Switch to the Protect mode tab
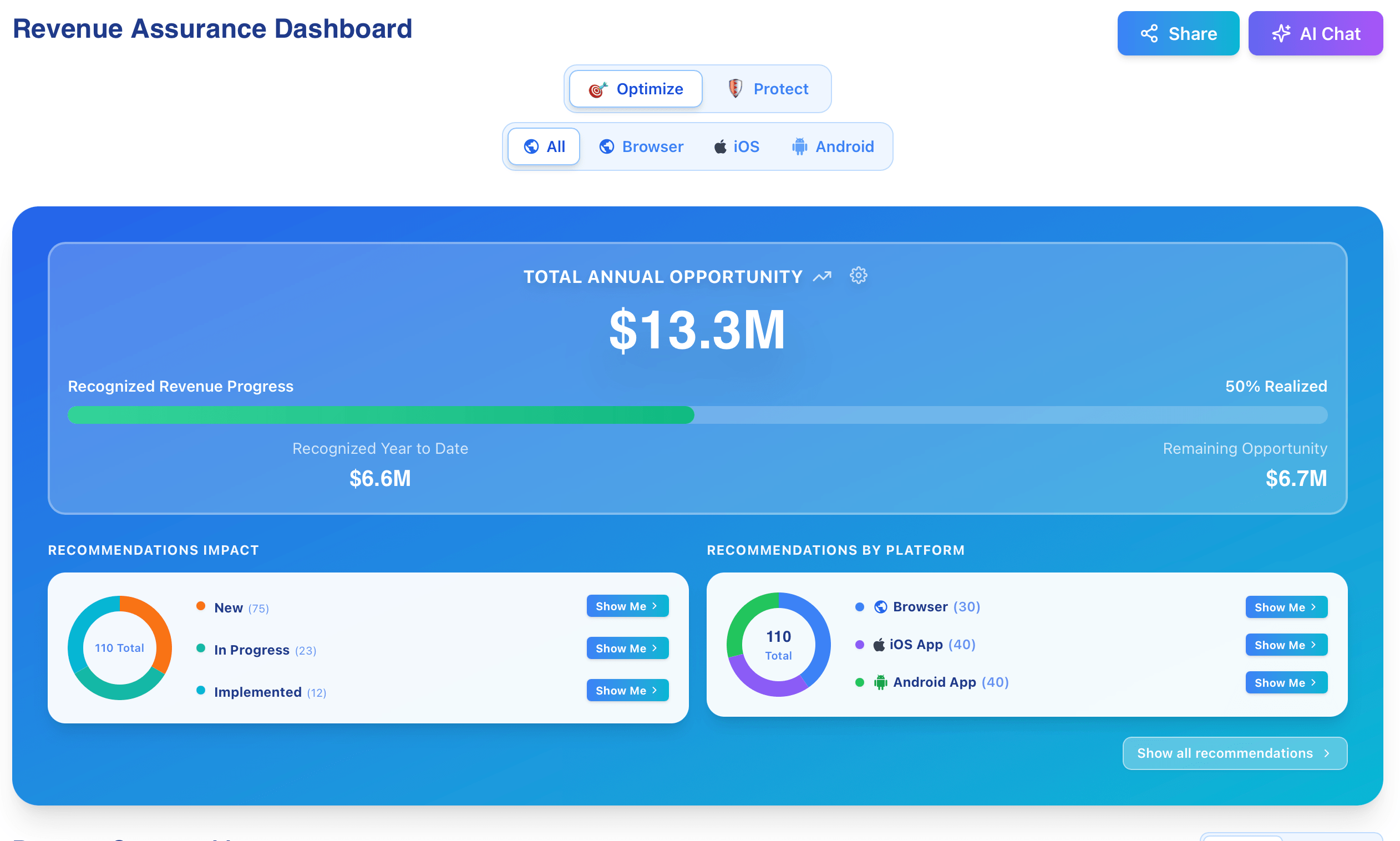Image resolution: width=1400 pixels, height=841 pixels. click(x=768, y=89)
